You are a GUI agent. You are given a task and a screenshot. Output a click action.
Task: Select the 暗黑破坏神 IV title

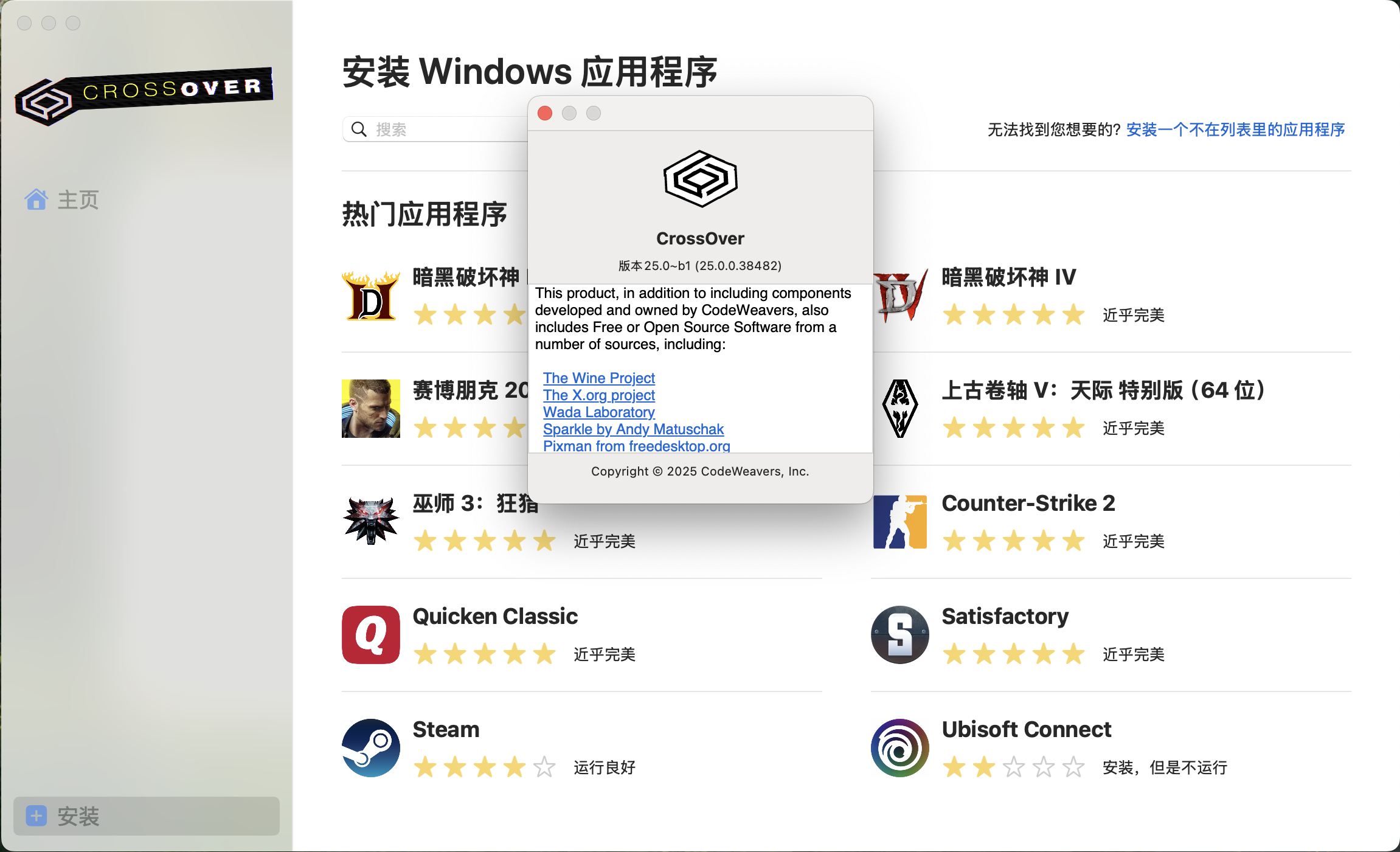click(x=1009, y=277)
